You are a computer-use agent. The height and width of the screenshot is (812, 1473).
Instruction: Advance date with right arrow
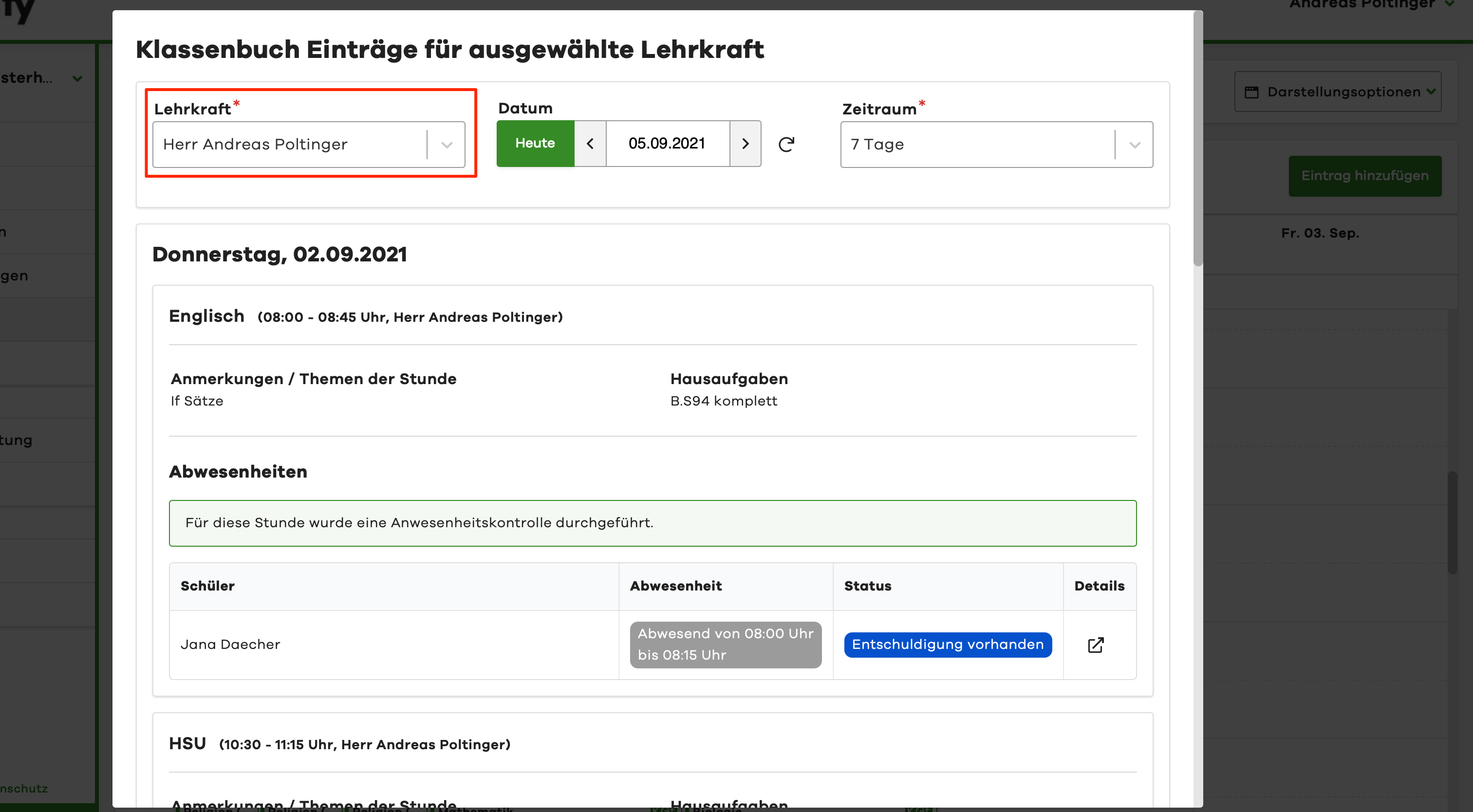tap(745, 144)
